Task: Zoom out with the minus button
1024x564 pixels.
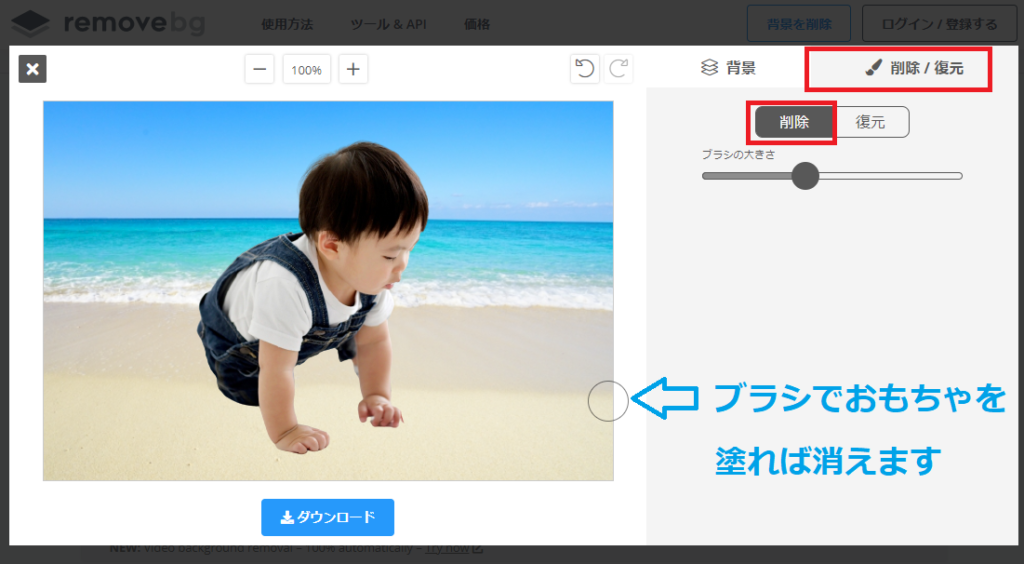Action: (x=259, y=70)
